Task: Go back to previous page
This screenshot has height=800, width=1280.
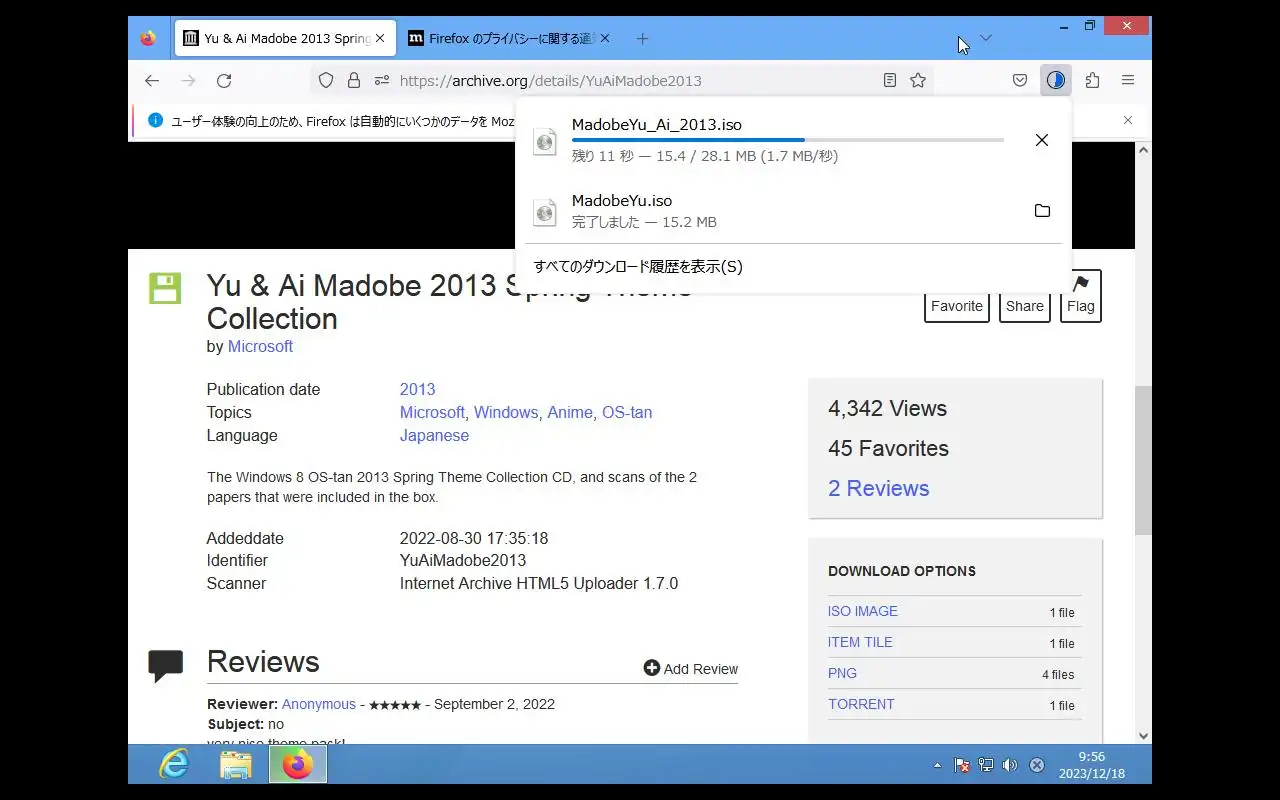Action: coord(151,80)
